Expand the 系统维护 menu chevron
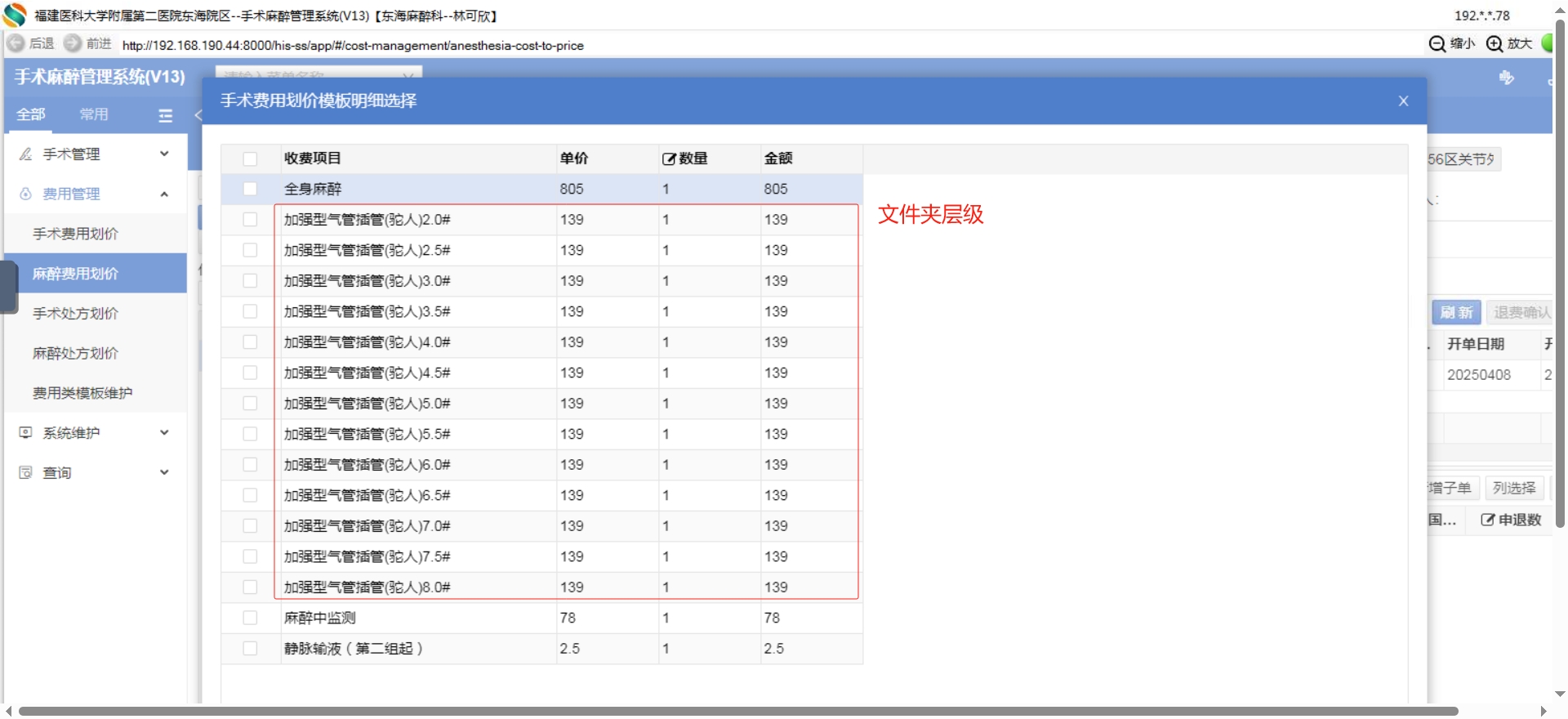The image size is (1568, 719). tap(164, 432)
